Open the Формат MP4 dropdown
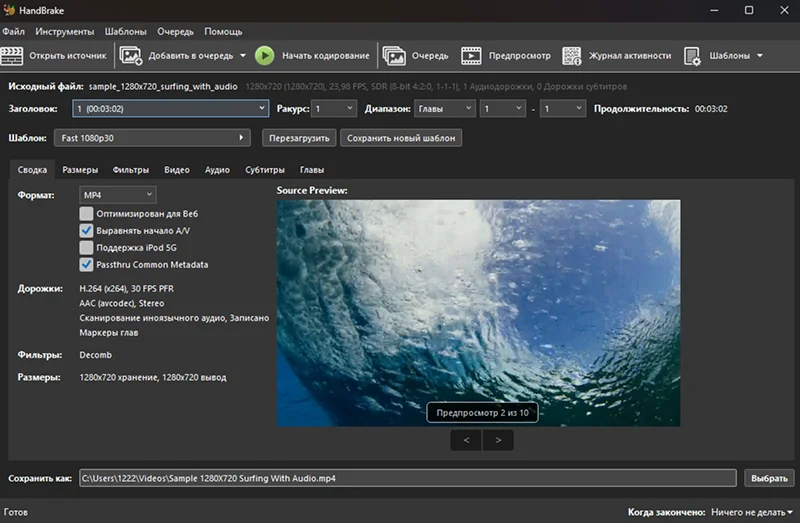 (x=117, y=195)
